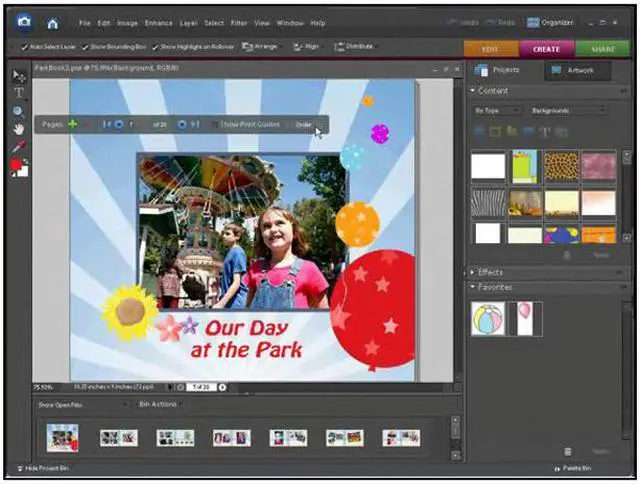Open the Window menu

(290, 23)
